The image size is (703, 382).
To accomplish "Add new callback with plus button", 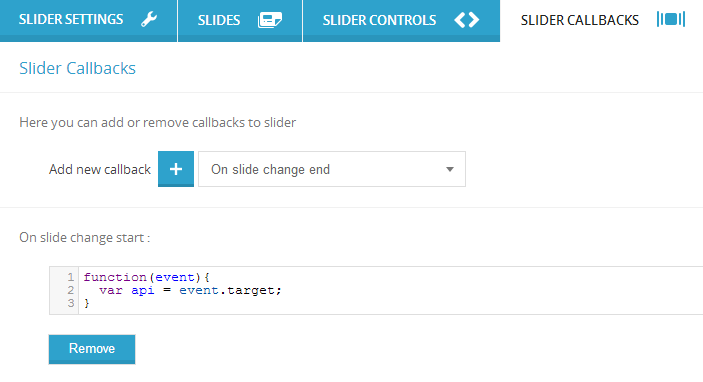I will point(176,169).
